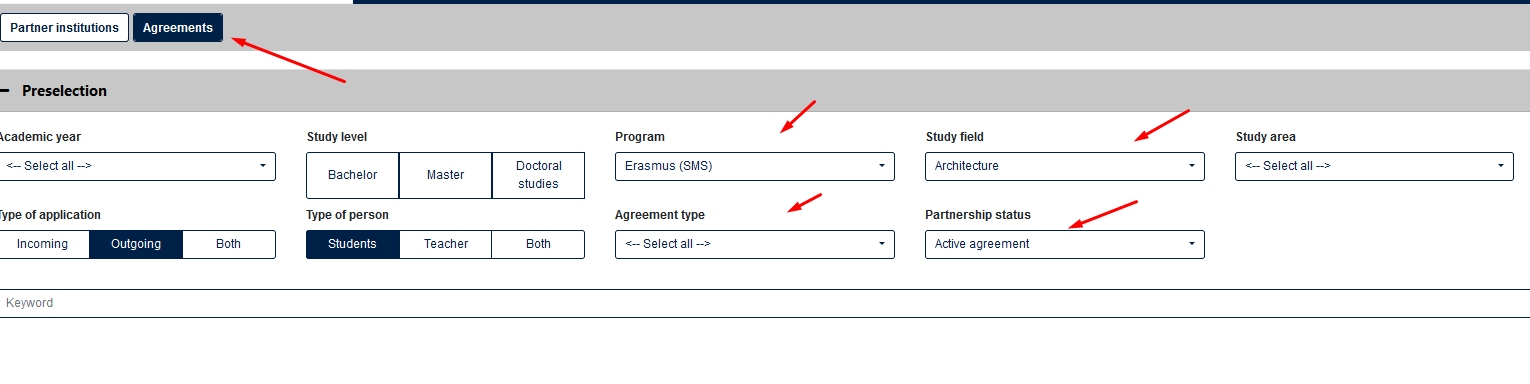Select Both under Type of application
Image resolution: width=1530 pixels, height=384 pixels.
pos(229,244)
